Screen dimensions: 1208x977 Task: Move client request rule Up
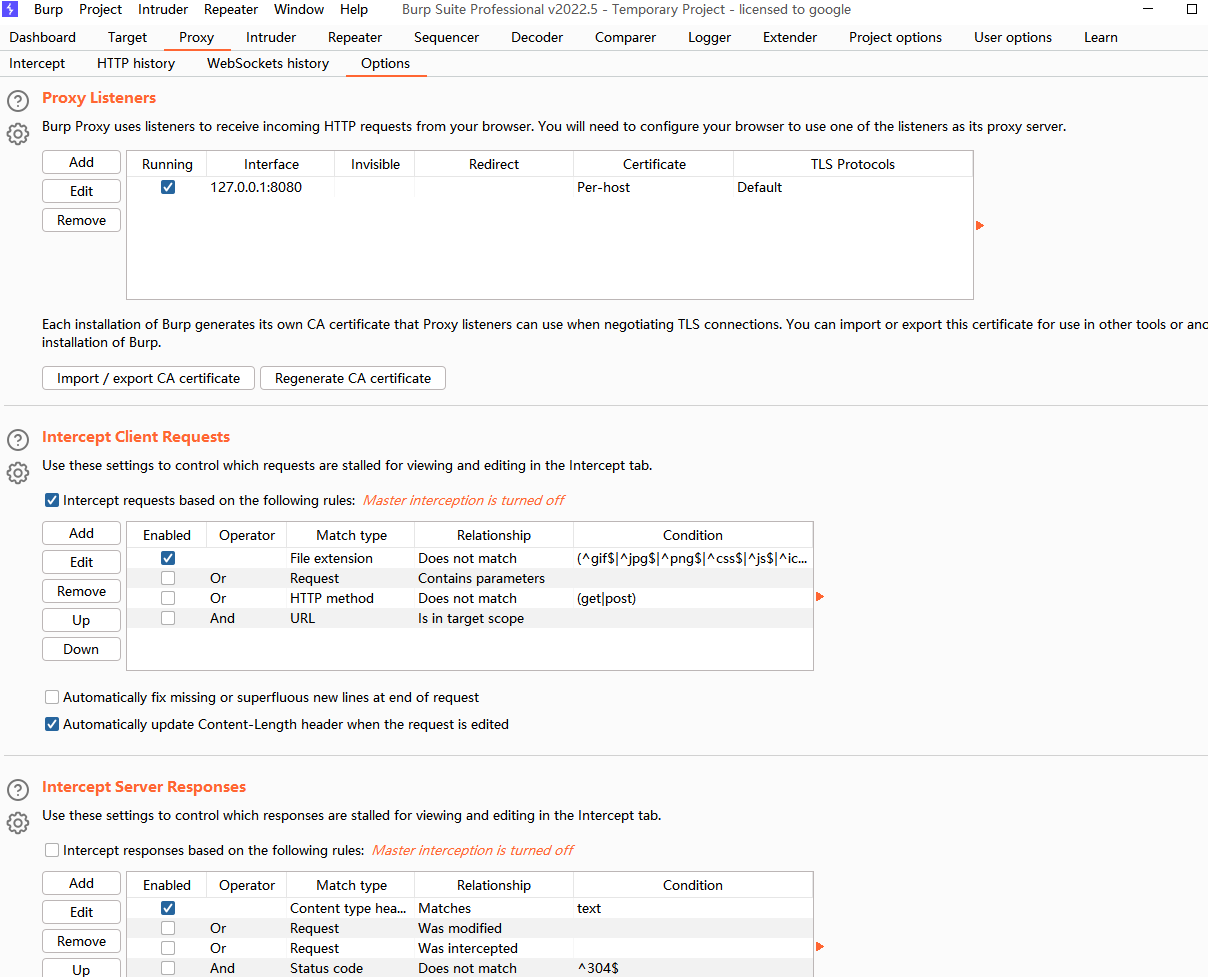coord(81,620)
